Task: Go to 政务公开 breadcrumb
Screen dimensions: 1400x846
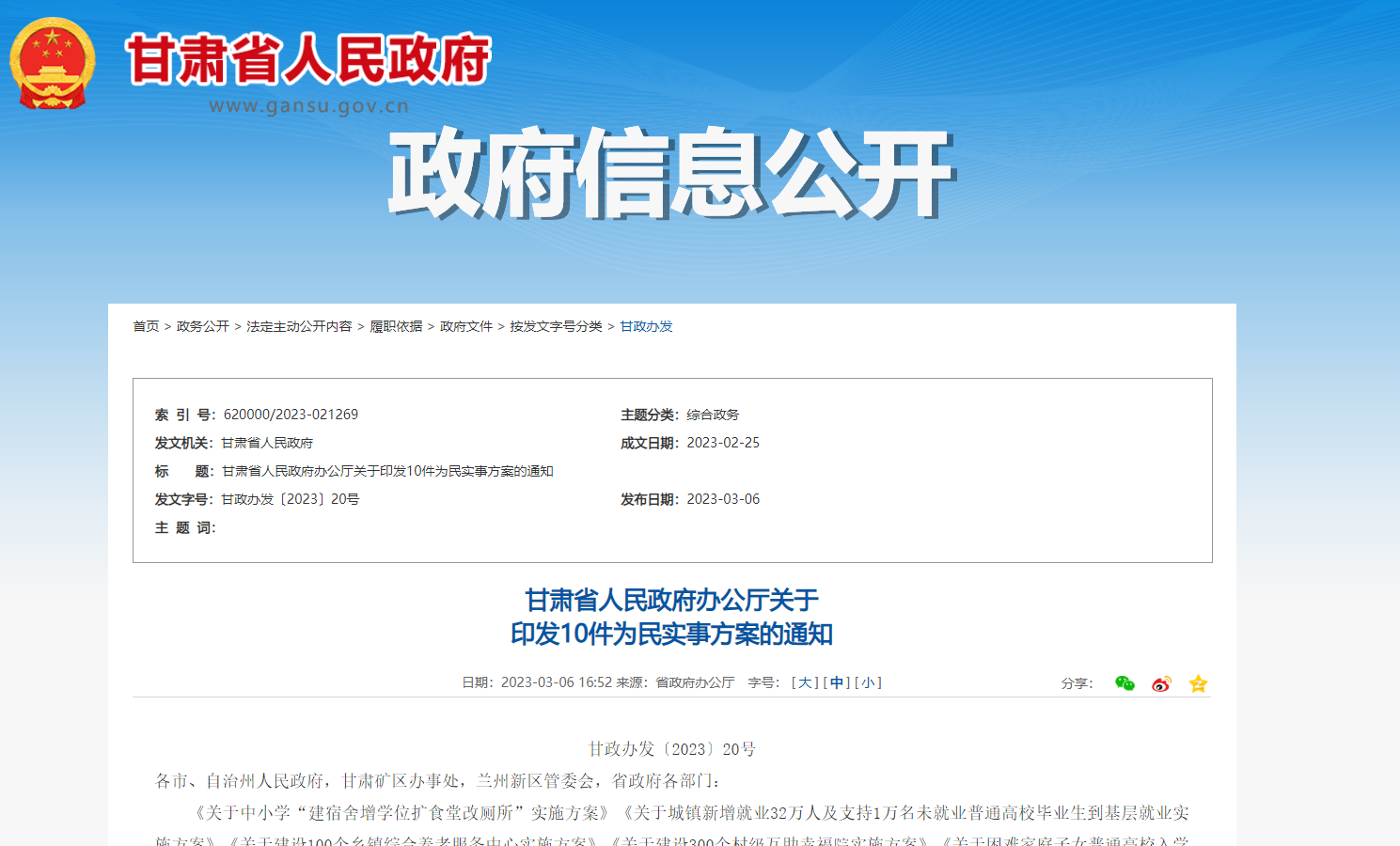Action: (x=203, y=326)
